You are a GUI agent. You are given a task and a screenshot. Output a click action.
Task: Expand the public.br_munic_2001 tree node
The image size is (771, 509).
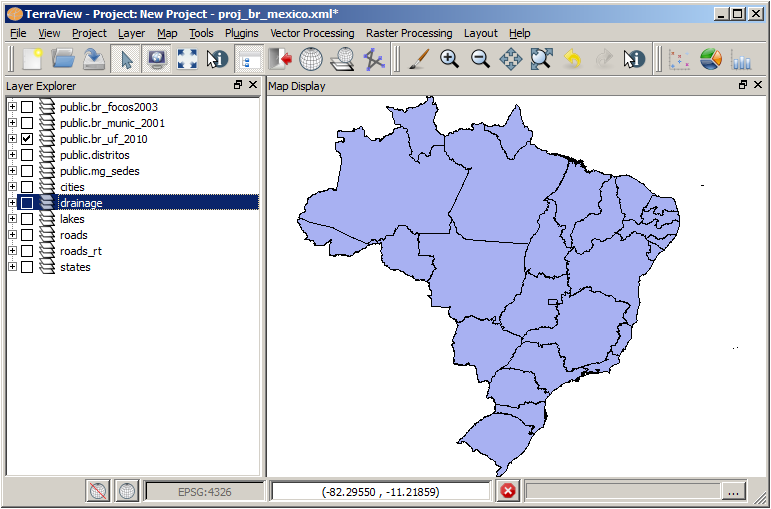12,123
